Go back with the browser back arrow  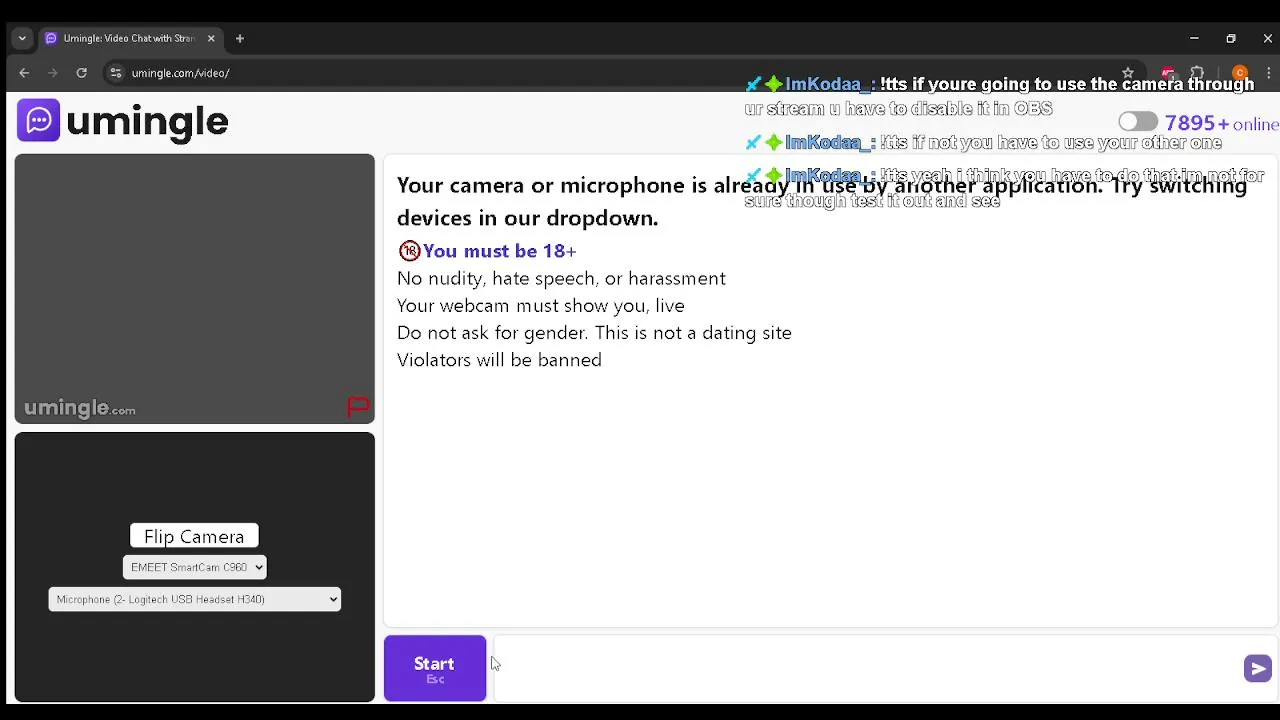pyautogui.click(x=24, y=73)
